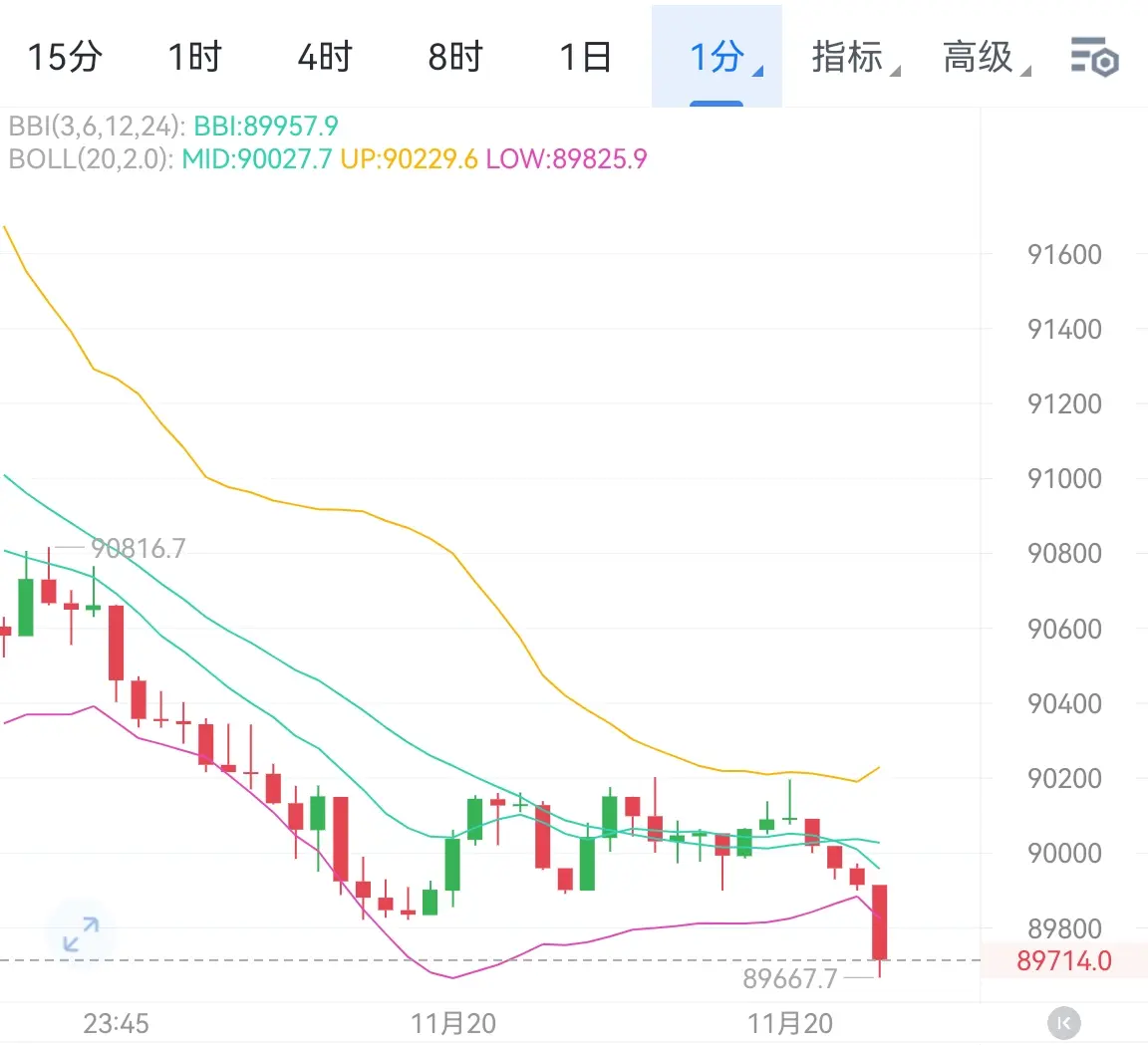Tap the fullscreen expand arrows icon

[x=81, y=933]
